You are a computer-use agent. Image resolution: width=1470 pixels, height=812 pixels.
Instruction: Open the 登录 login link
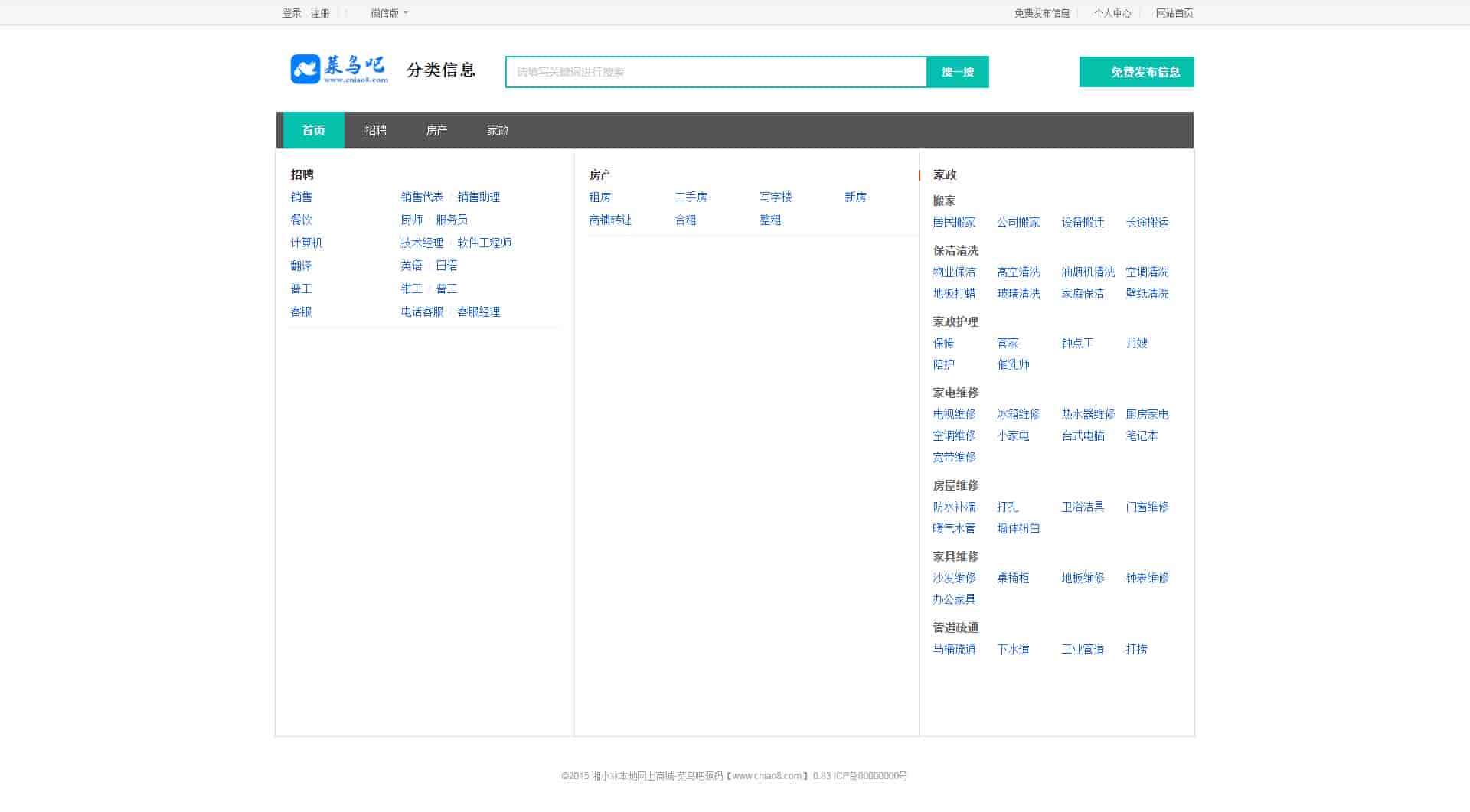pyautogui.click(x=292, y=13)
